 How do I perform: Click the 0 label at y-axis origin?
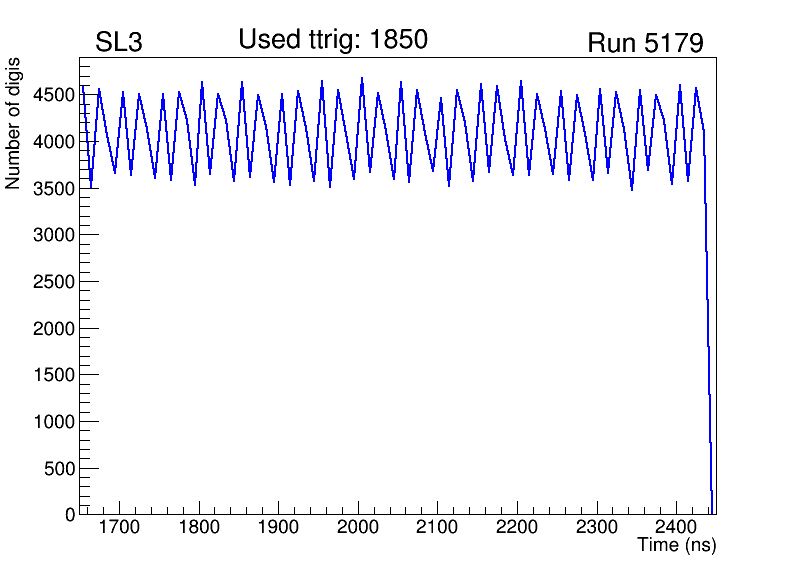[69, 515]
